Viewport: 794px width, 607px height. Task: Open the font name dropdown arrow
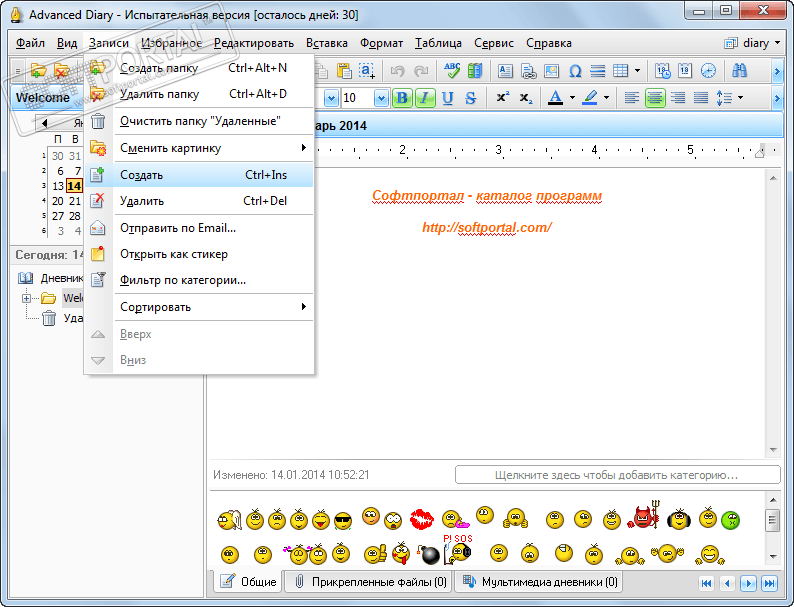point(331,98)
